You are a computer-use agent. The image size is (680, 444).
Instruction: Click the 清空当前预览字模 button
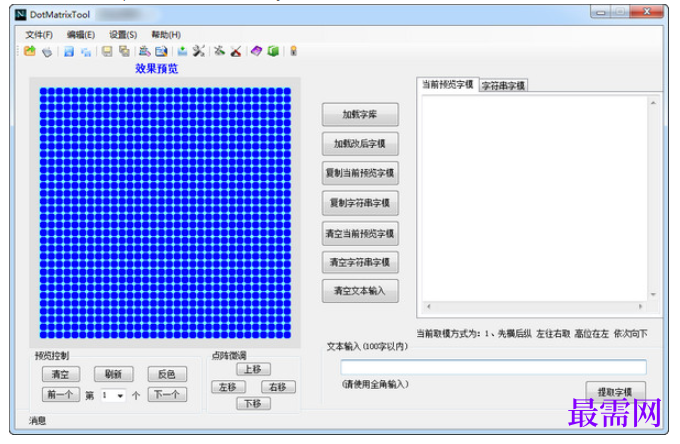(x=360, y=234)
